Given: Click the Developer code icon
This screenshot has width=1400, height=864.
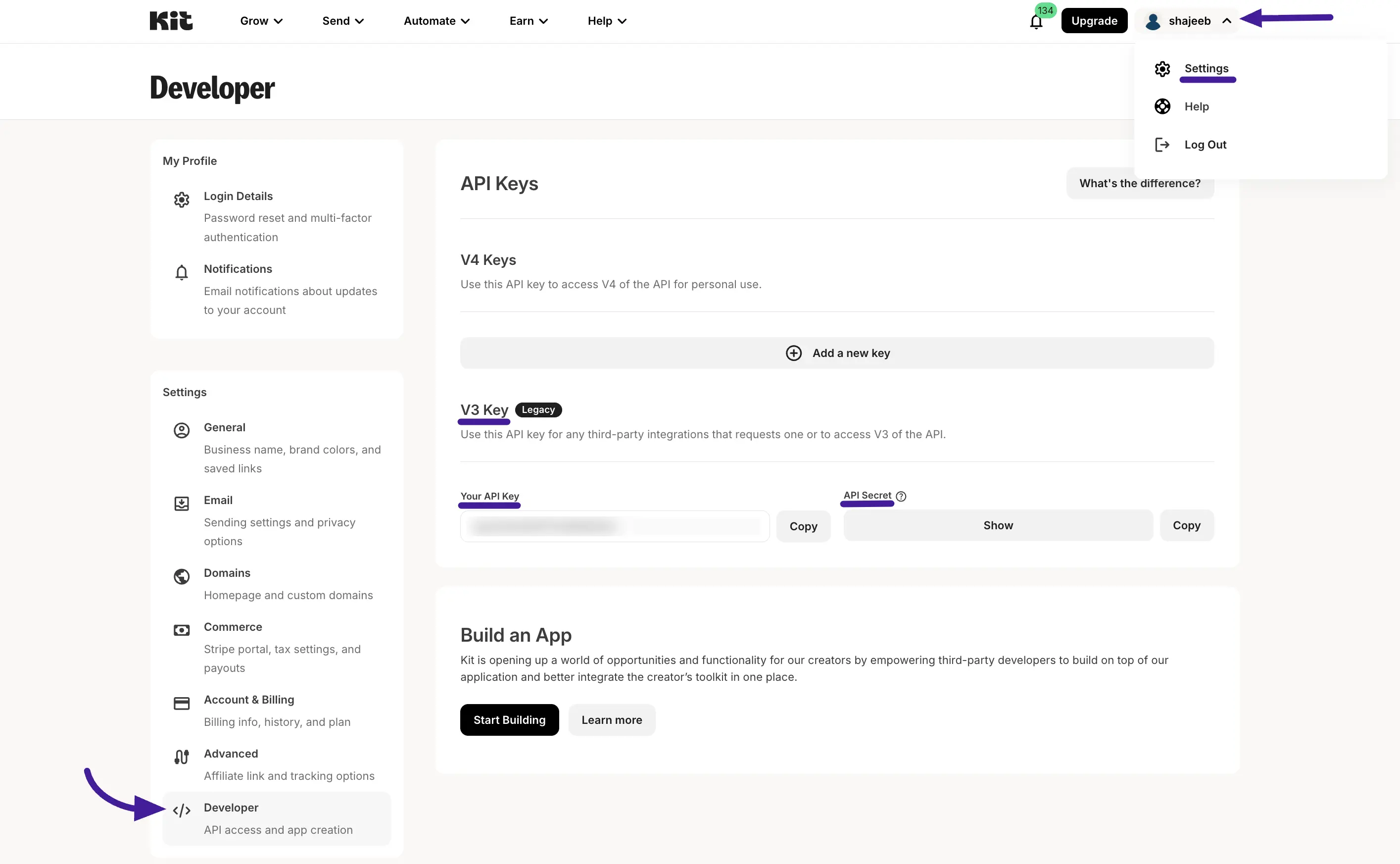Looking at the screenshot, I should pyautogui.click(x=182, y=811).
